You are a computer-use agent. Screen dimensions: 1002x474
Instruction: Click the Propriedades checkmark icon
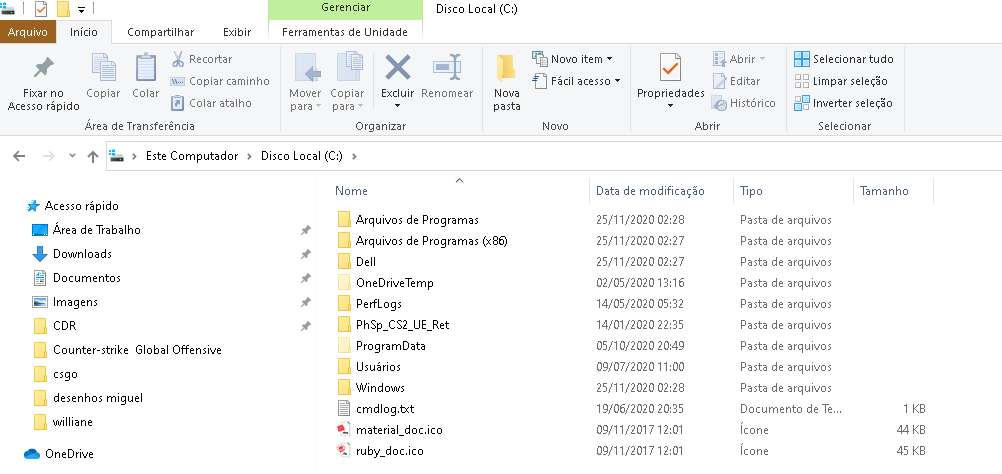pyautogui.click(x=670, y=67)
